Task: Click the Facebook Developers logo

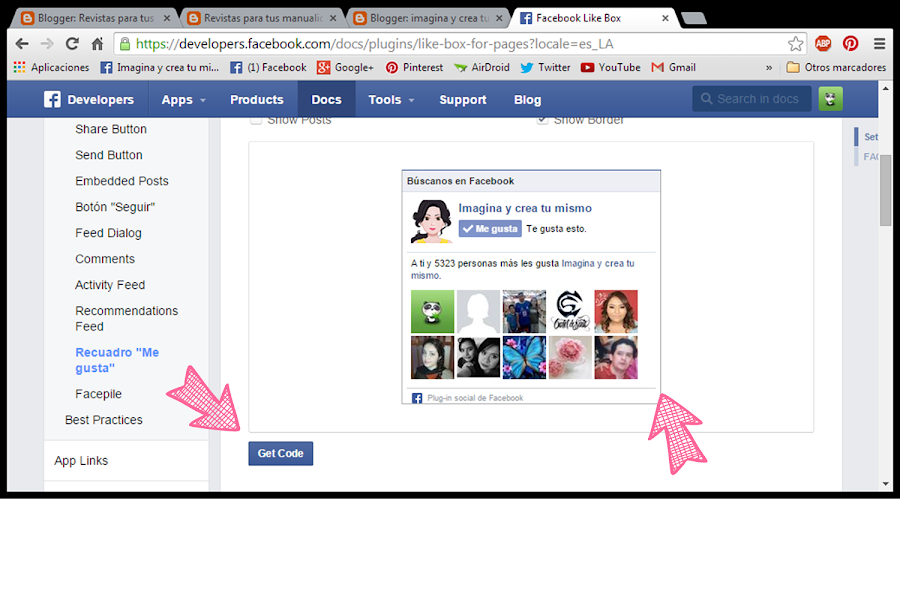Action: coord(89,99)
